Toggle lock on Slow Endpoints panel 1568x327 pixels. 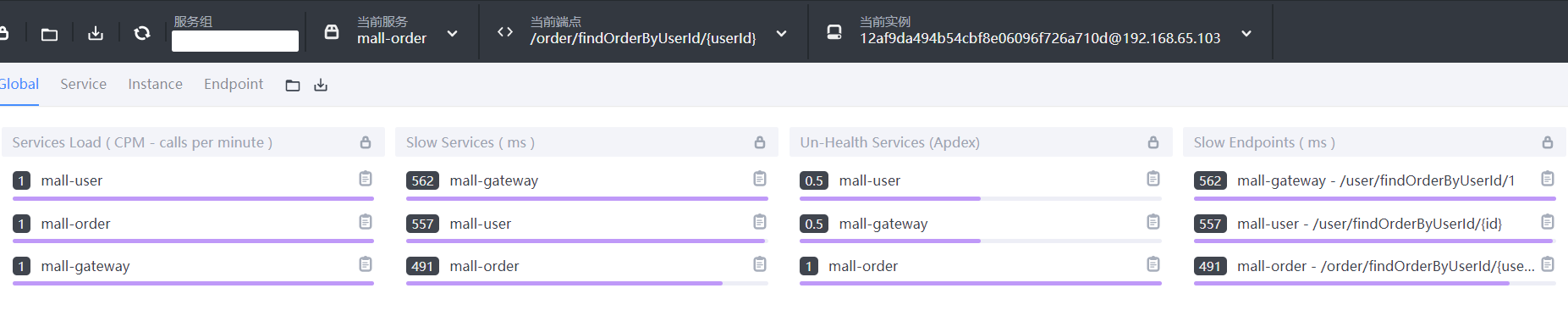(1548, 142)
